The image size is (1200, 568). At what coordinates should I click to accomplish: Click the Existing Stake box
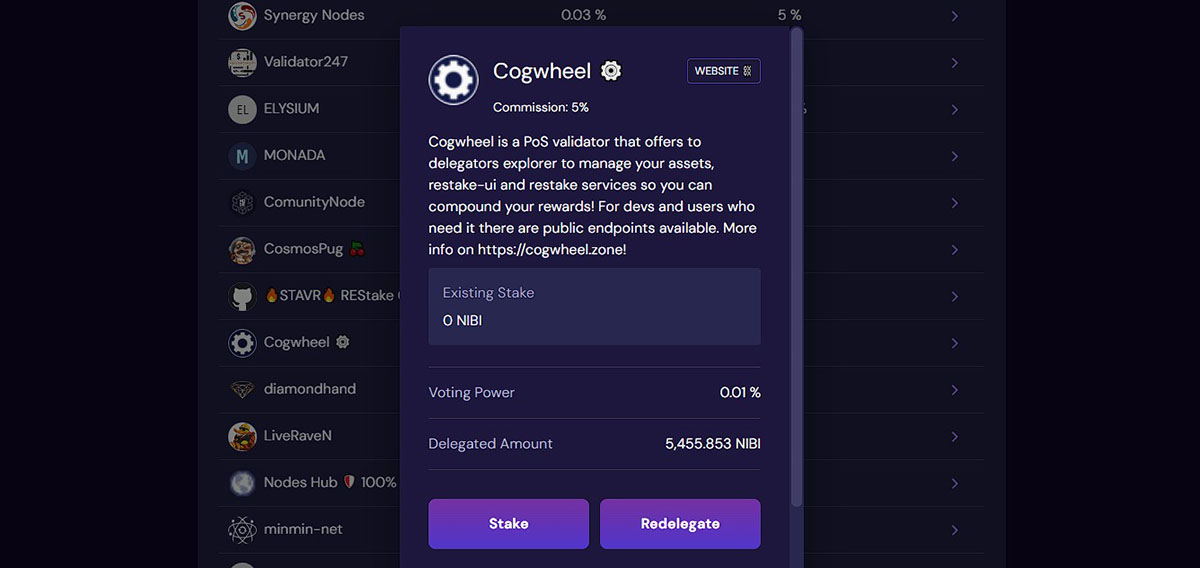pyautogui.click(x=594, y=306)
